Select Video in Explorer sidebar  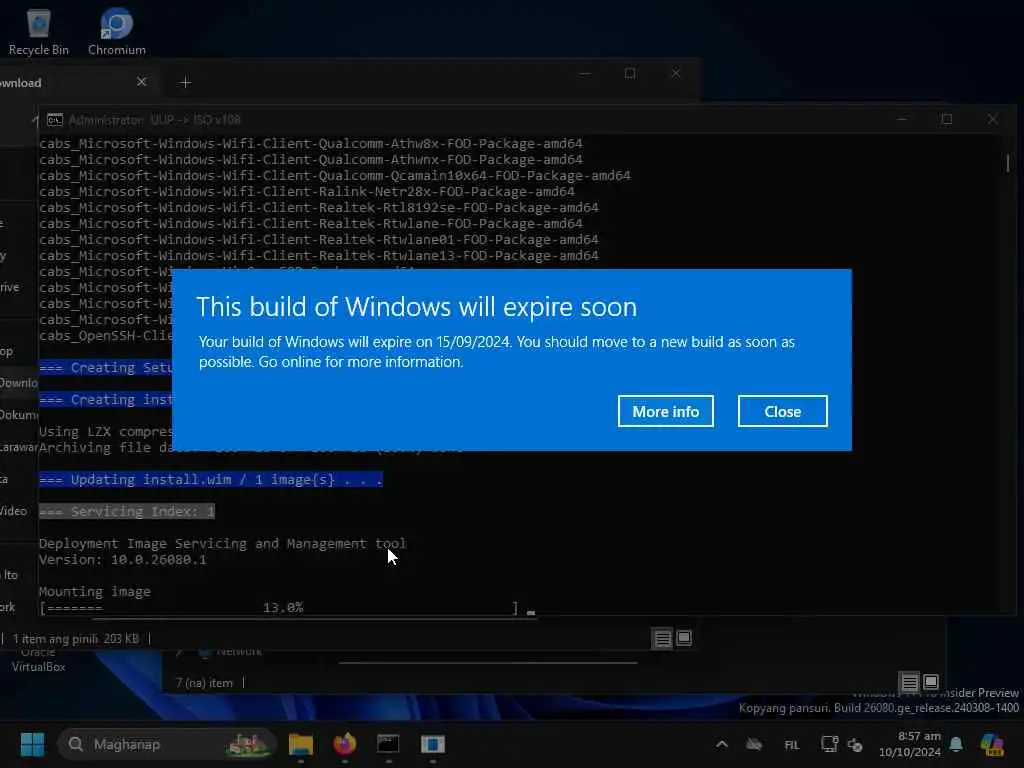pyautogui.click(x=14, y=511)
